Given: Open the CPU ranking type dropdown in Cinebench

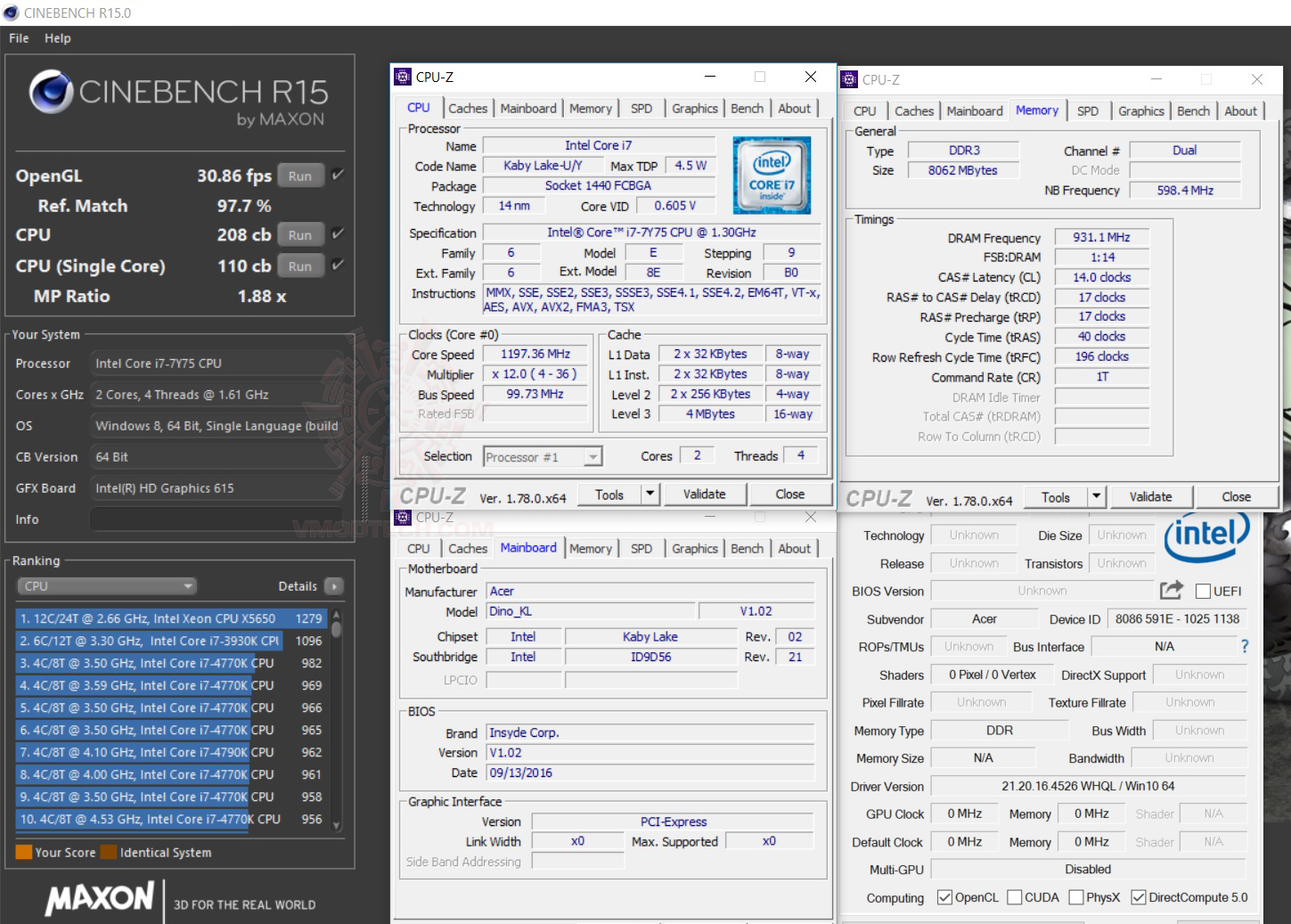Looking at the screenshot, I should (x=107, y=586).
